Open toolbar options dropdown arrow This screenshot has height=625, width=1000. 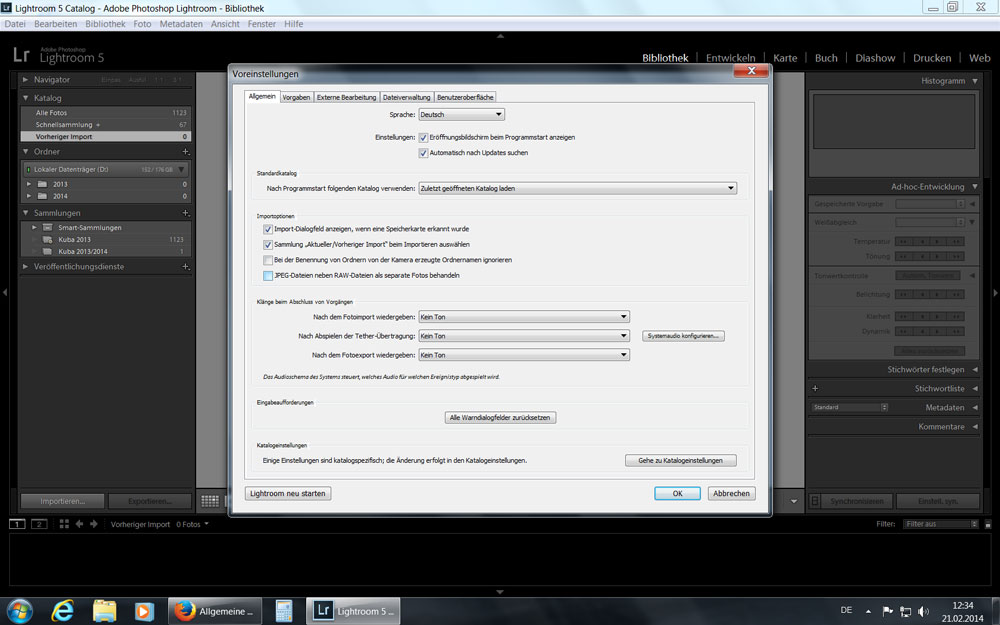click(794, 501)
